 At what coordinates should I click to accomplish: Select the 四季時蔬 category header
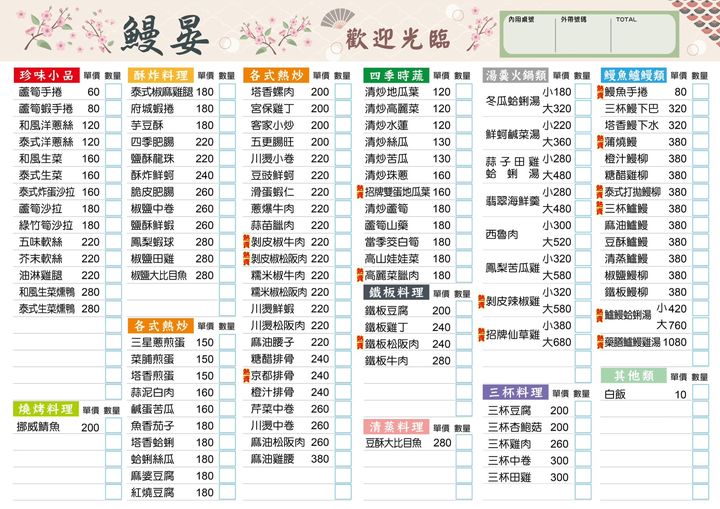pos(396,75)
